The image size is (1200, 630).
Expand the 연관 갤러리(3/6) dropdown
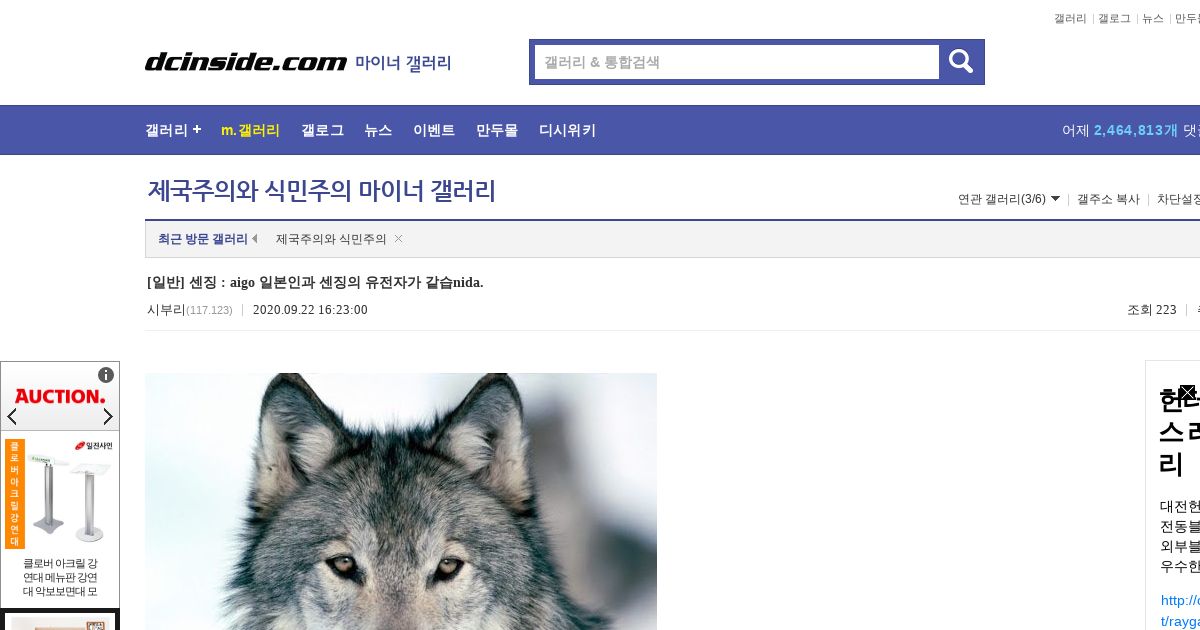tap(1009, 199)
